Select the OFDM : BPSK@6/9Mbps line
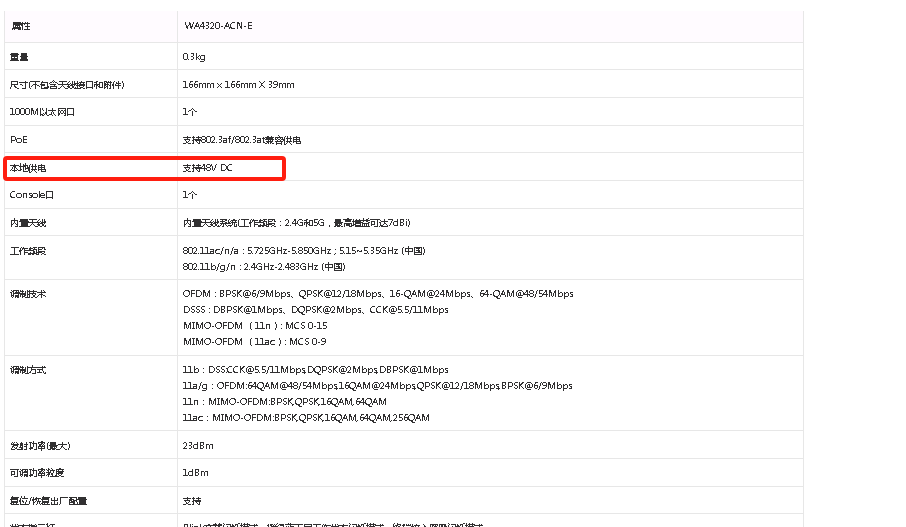 pyautogui.click(x=378, y=294)
